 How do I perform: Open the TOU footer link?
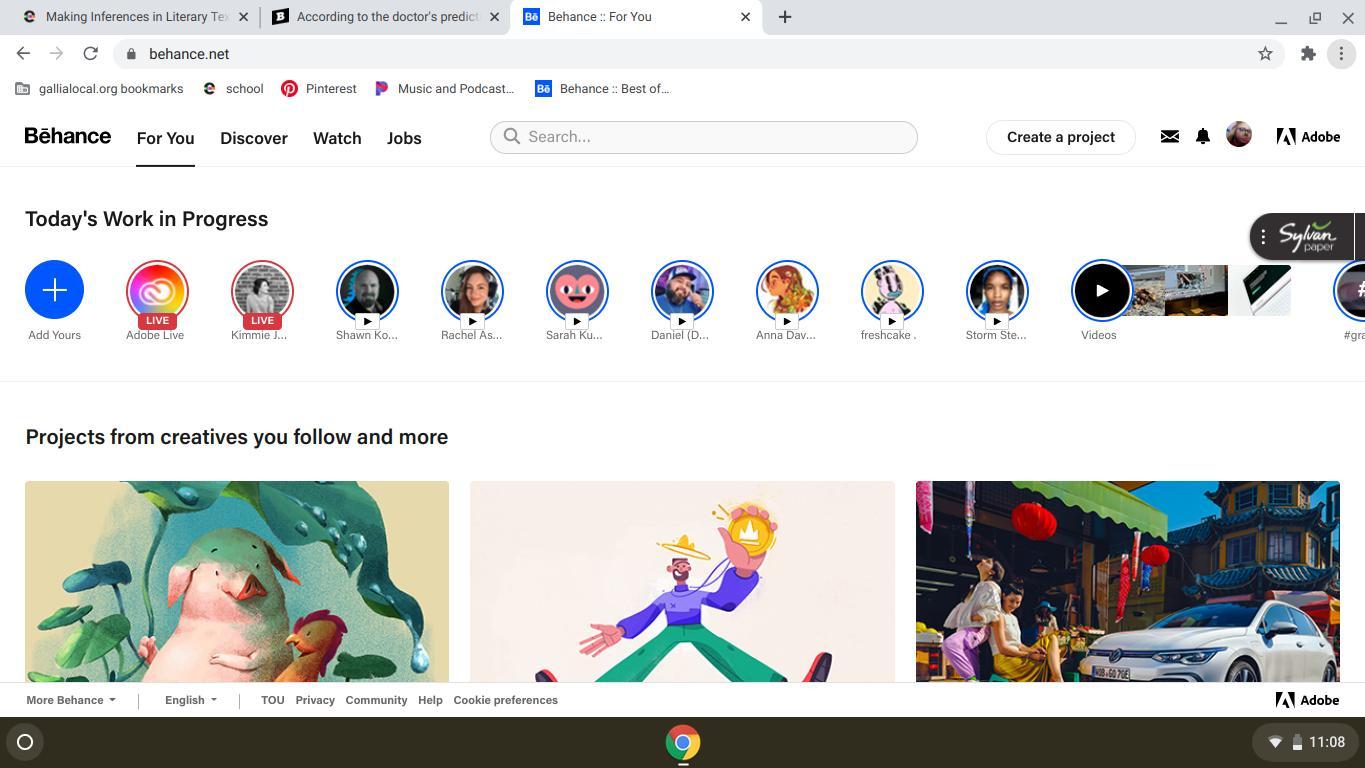273,700
